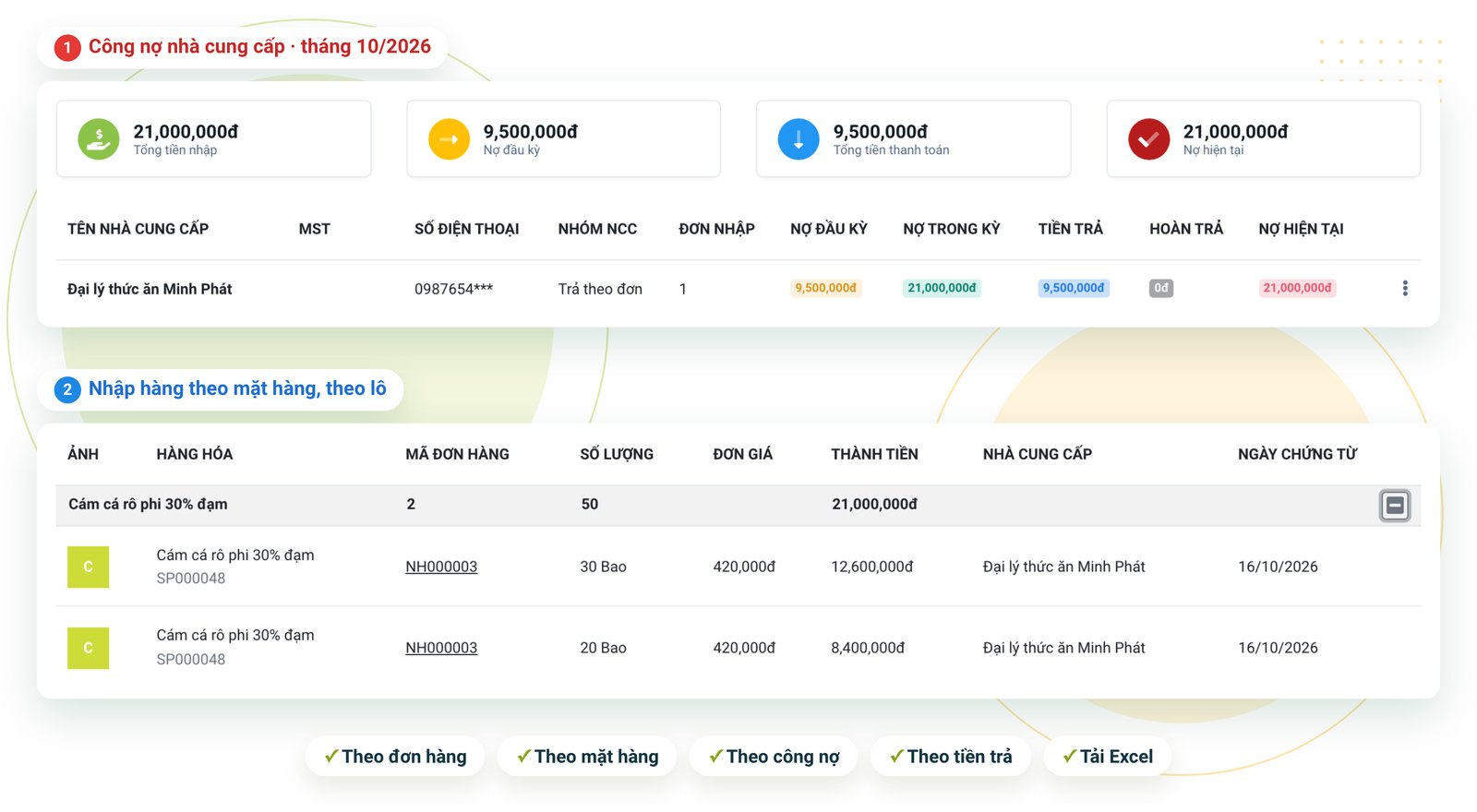The width and height of the screenshot is (1477, 812).
Task: Click the green 21,000,000đ Nợ trong kỳ badge
Action: [x=942, y=288]
